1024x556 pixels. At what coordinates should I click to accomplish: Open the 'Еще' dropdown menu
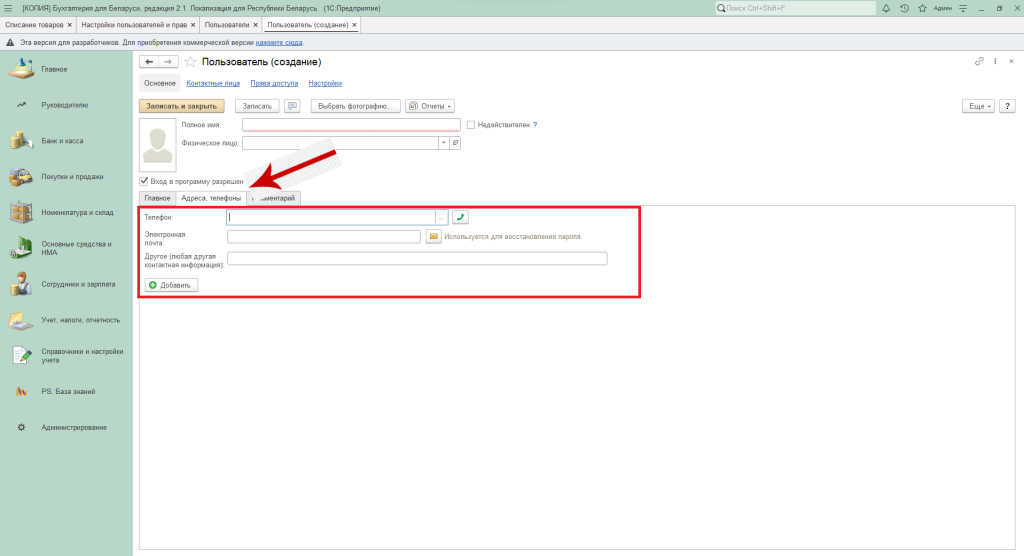(977, 105)
